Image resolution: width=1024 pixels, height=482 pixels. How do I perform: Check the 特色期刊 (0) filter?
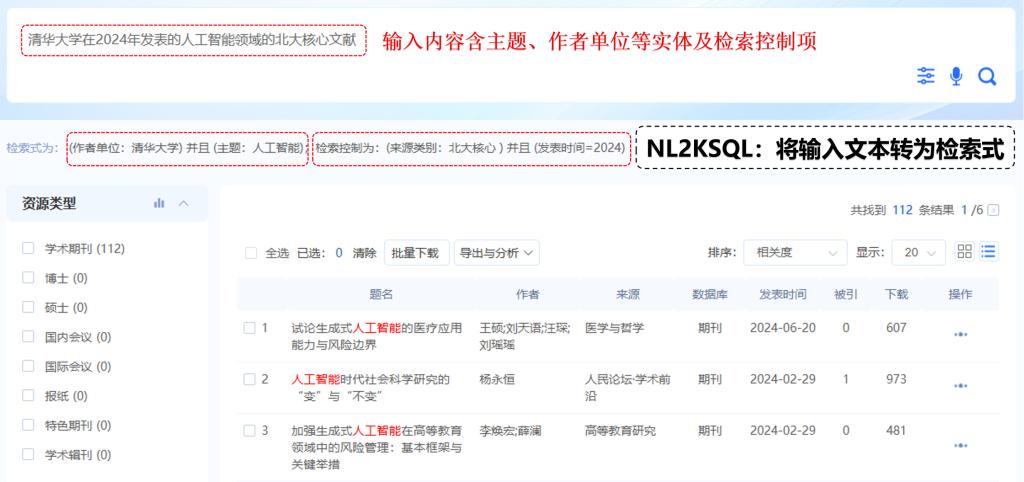pos(28,425)
